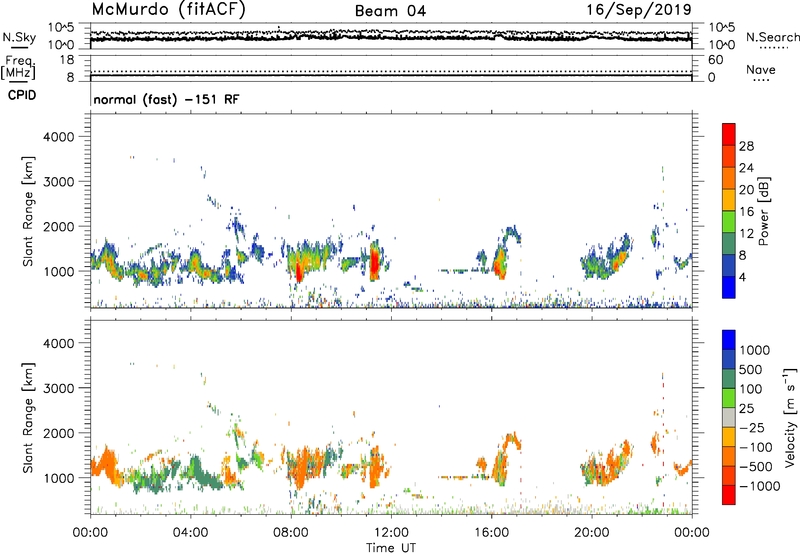The image size is (800, 554).
Task: Click 'normal (fast) -151 RF' text
Action: point(166,99)
